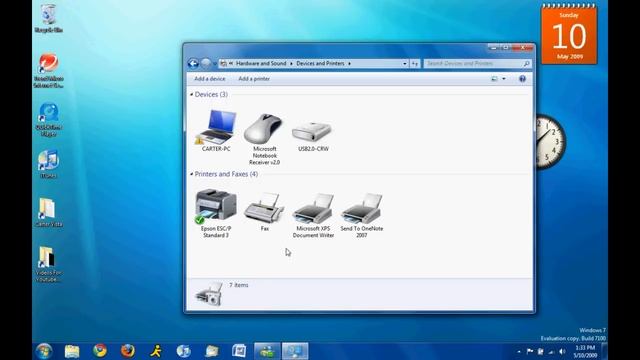640x360 pixels.
Task: Click the search magnifier icon
Action: [x=526, y=64]
